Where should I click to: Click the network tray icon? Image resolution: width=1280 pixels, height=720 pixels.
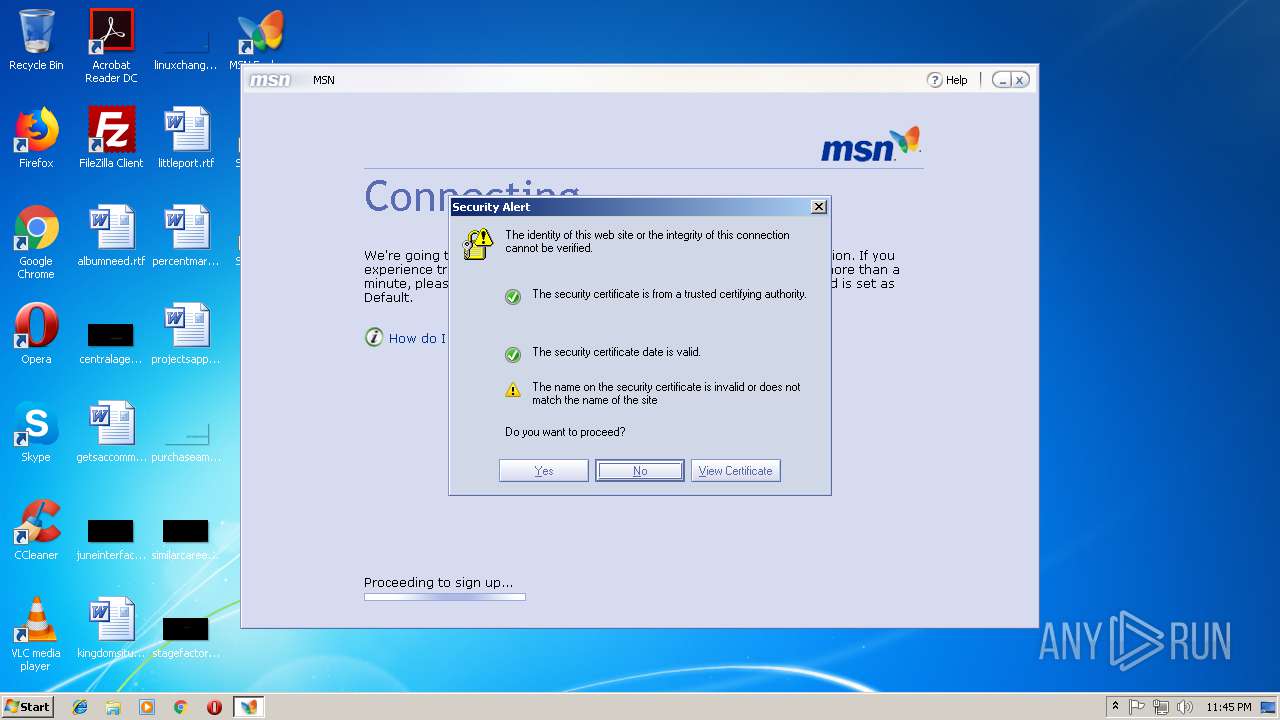point(1161,707)
